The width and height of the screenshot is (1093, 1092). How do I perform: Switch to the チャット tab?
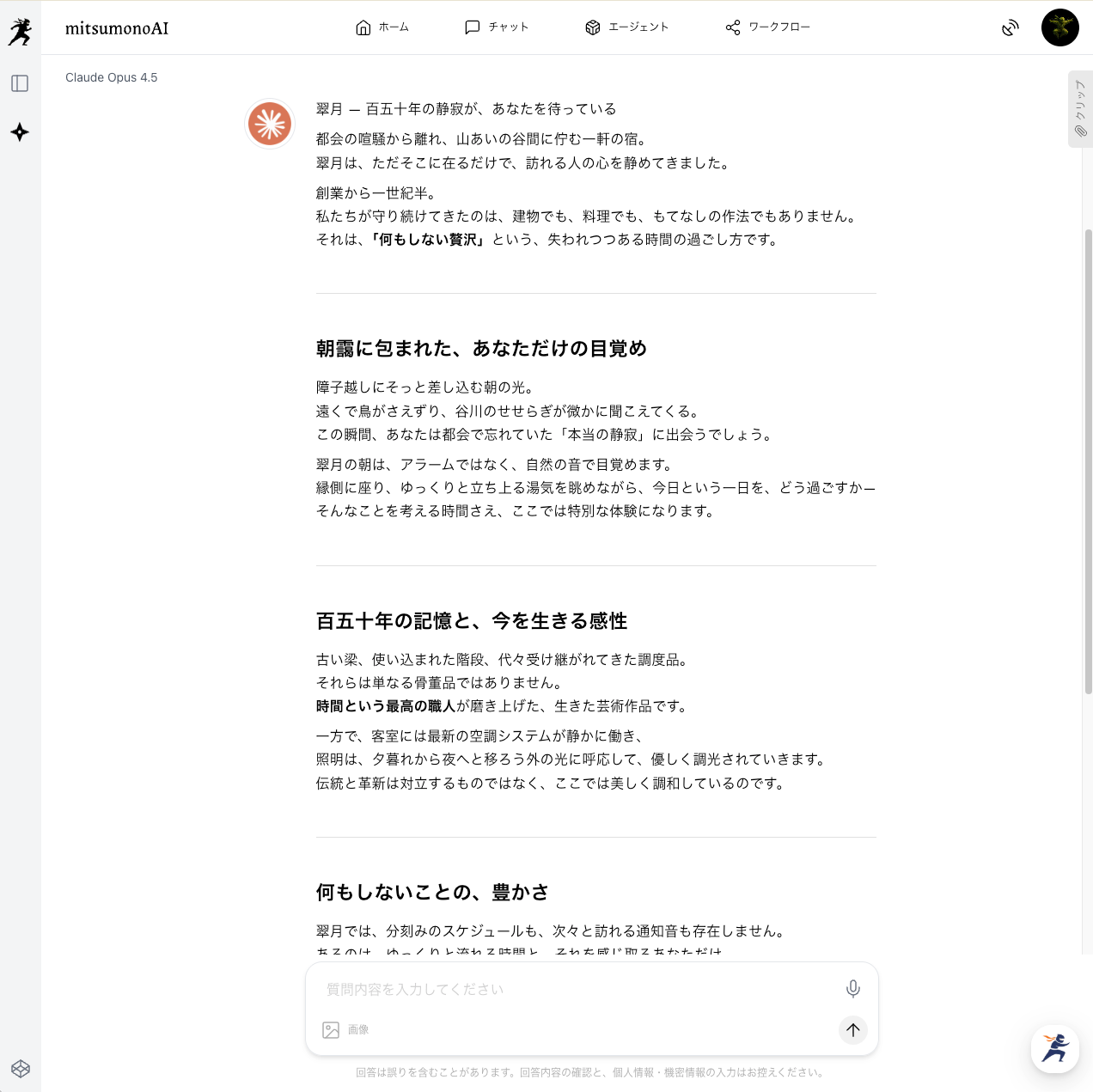(x=497, y=27)
